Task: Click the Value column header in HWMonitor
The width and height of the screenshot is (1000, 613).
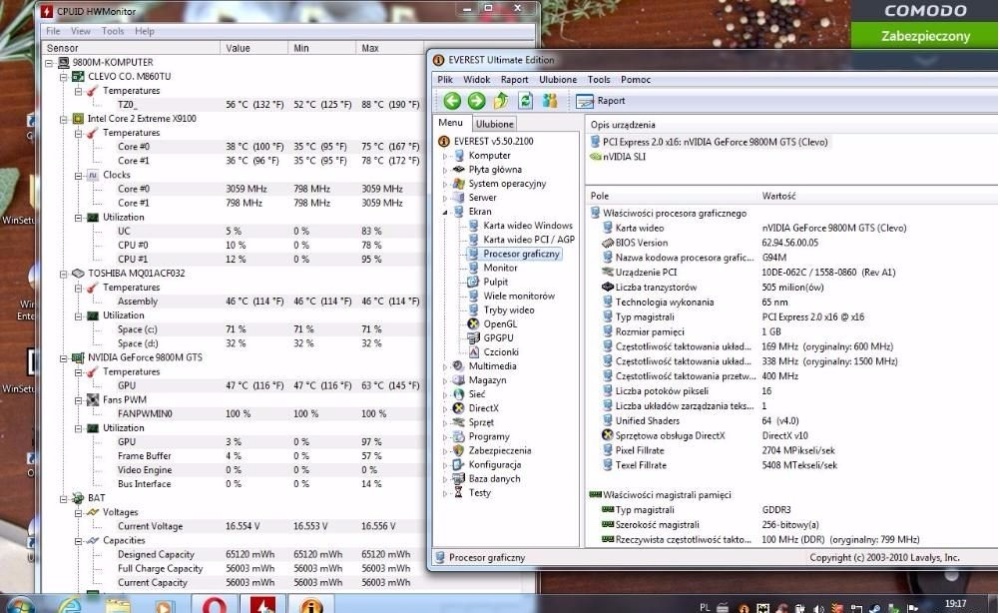Action: pos(254,48)
